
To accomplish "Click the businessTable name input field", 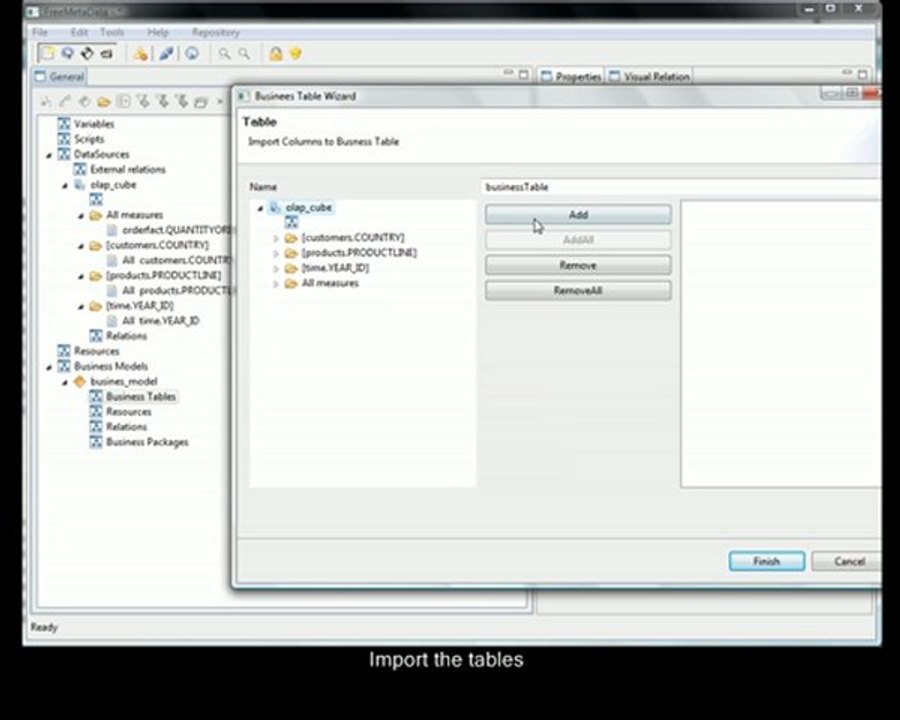I will [x=681, y=187].
